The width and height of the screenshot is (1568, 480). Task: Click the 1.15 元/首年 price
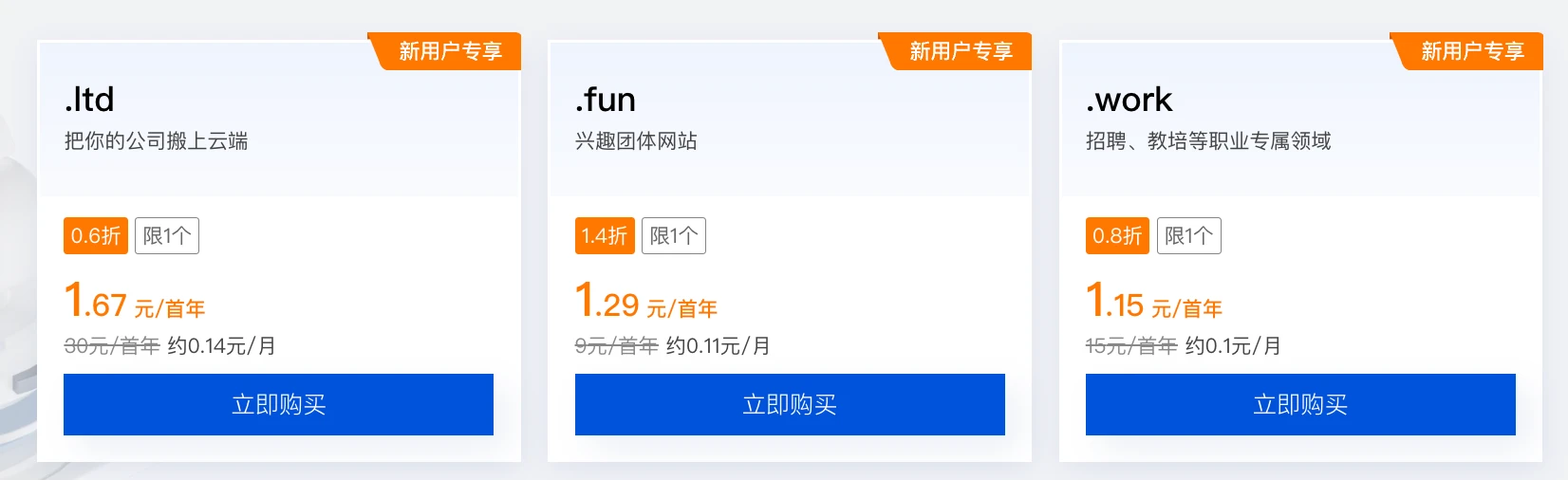[1154, 303]
